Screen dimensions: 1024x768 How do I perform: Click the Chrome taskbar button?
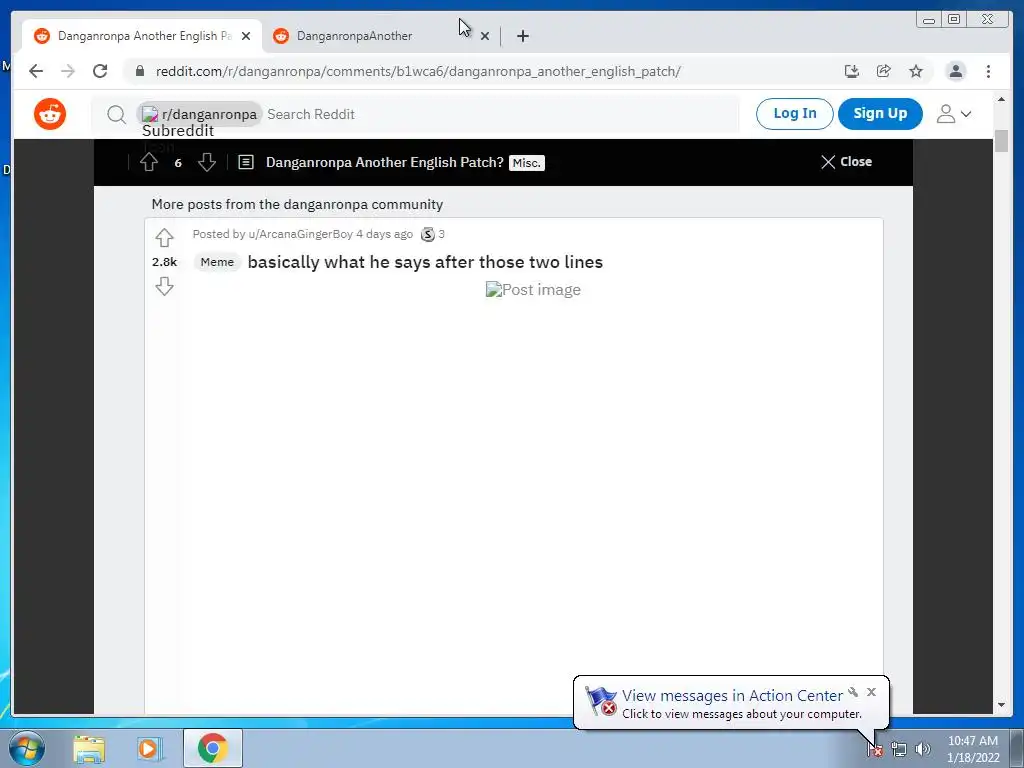[212, 748]
